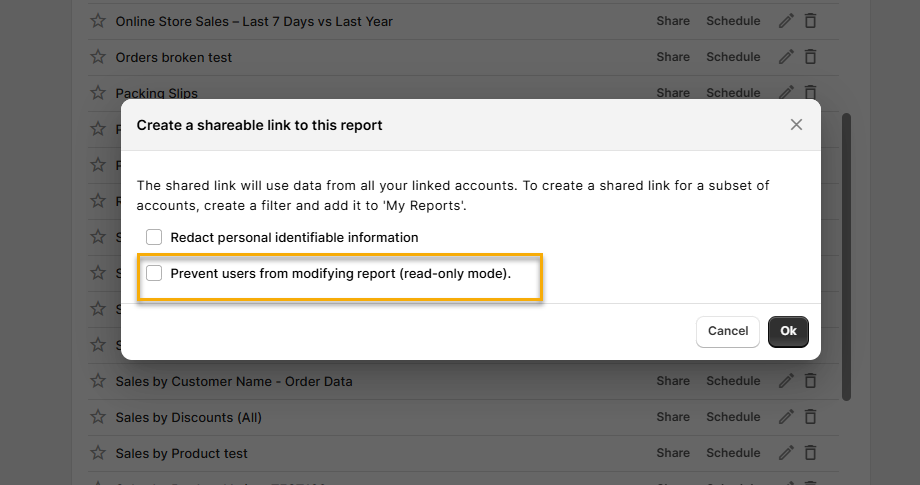Schedule the Online Store Sales report
This screenshot has width=920, height=485.
[x=733, y=21]
